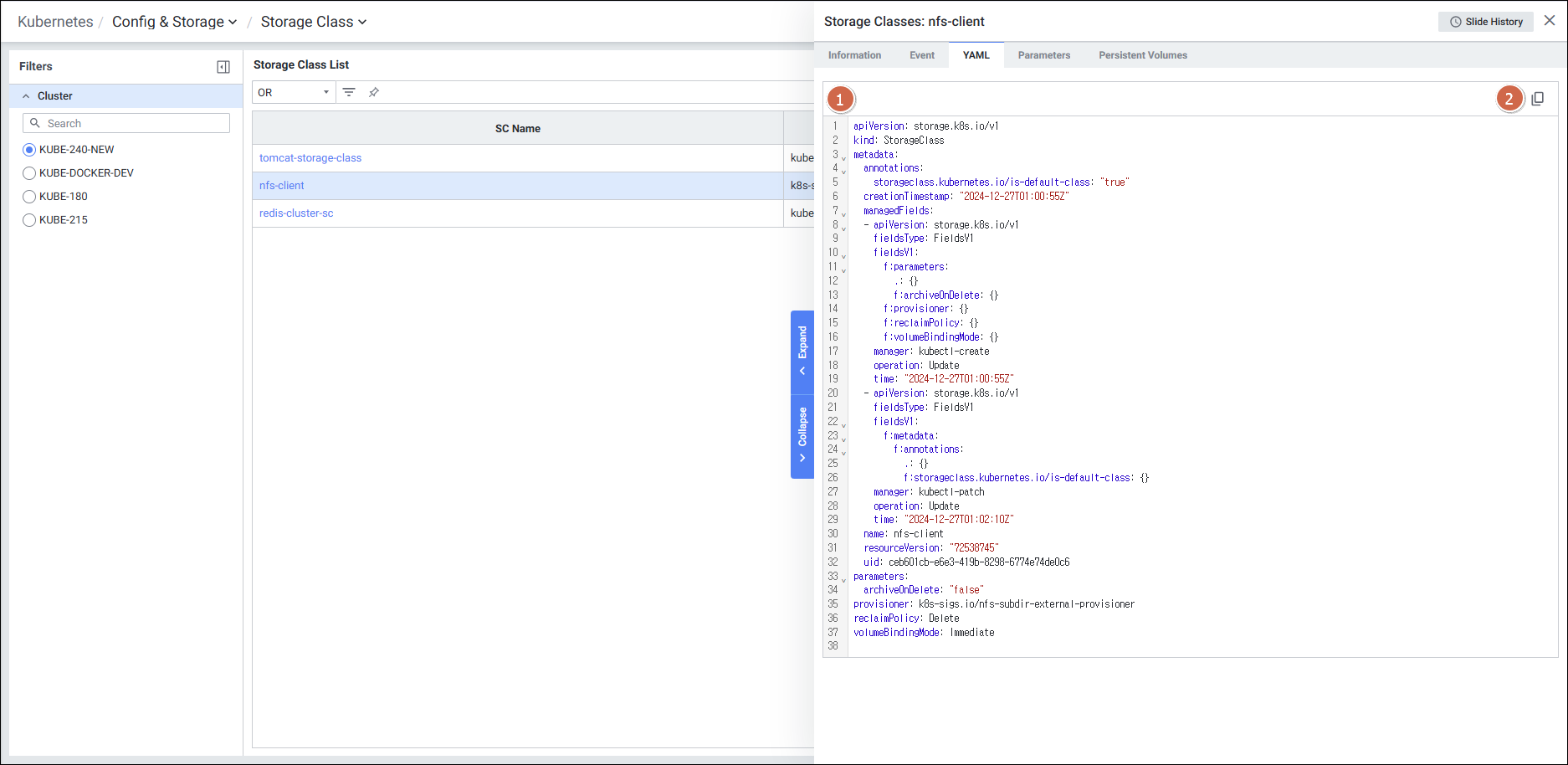Open Slide History
Screen dimensions: 1568x765
pos(1485,22)
